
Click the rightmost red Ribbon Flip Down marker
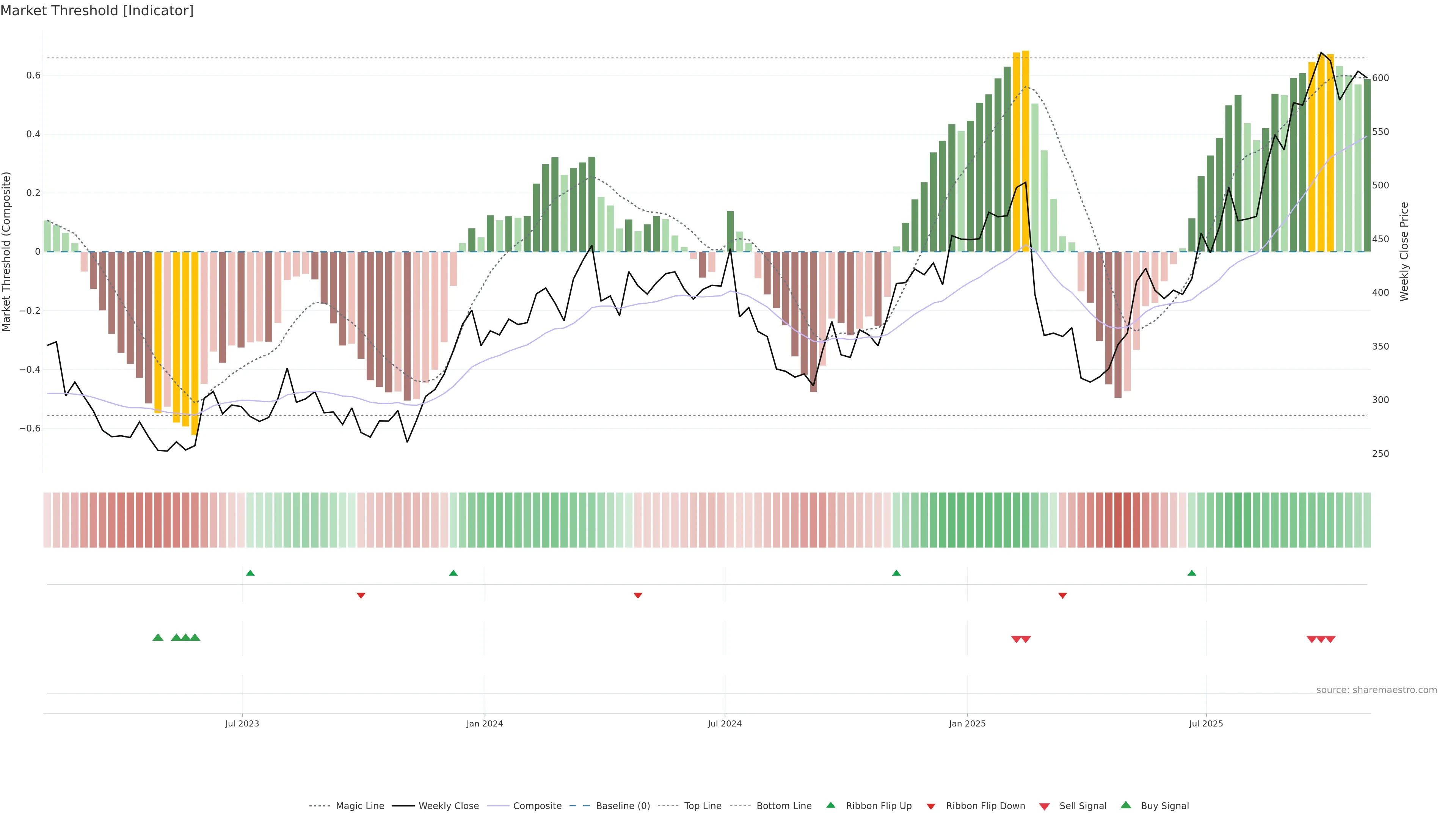[x=1062, y=595]
